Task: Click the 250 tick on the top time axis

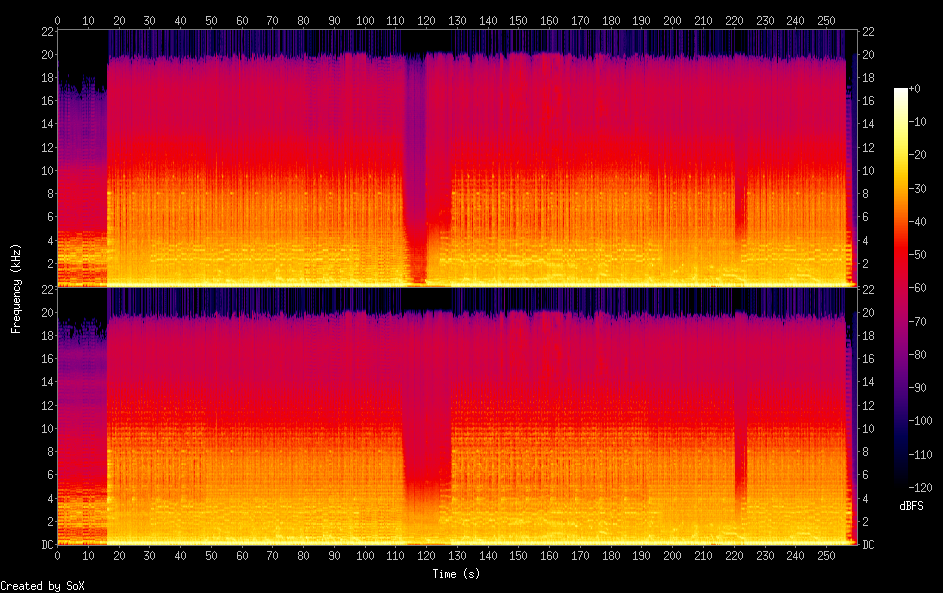Action: click(x=825, y=20)
